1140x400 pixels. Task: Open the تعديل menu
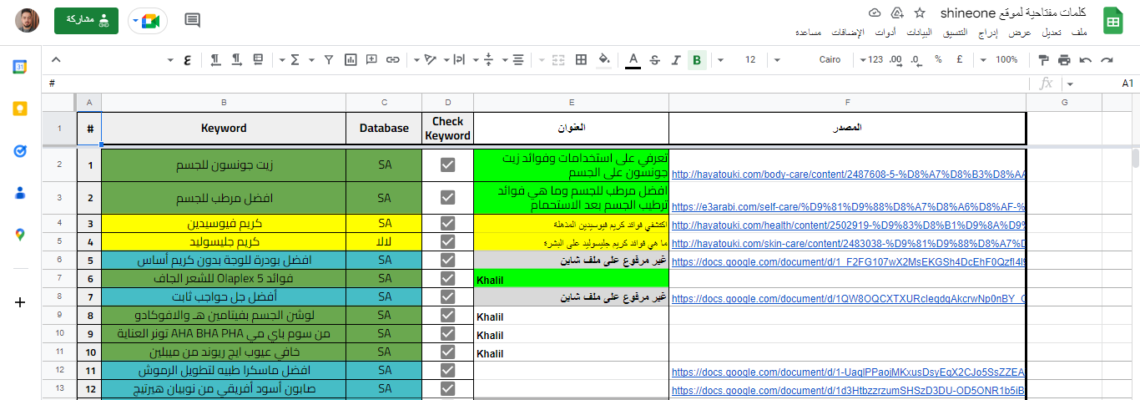1052,33
